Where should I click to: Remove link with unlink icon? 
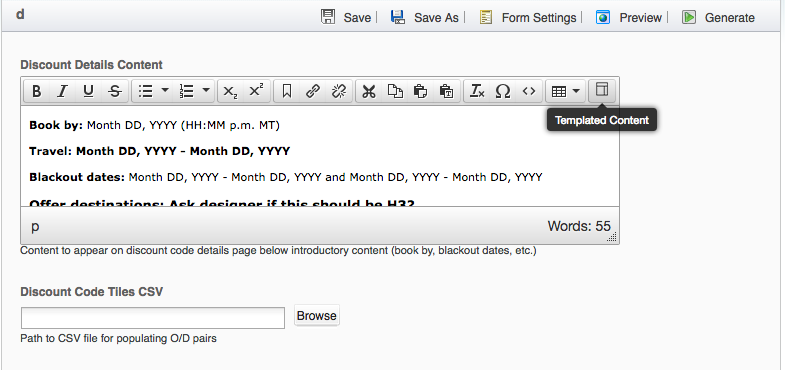pyautogui.click(x=339, y=91)
